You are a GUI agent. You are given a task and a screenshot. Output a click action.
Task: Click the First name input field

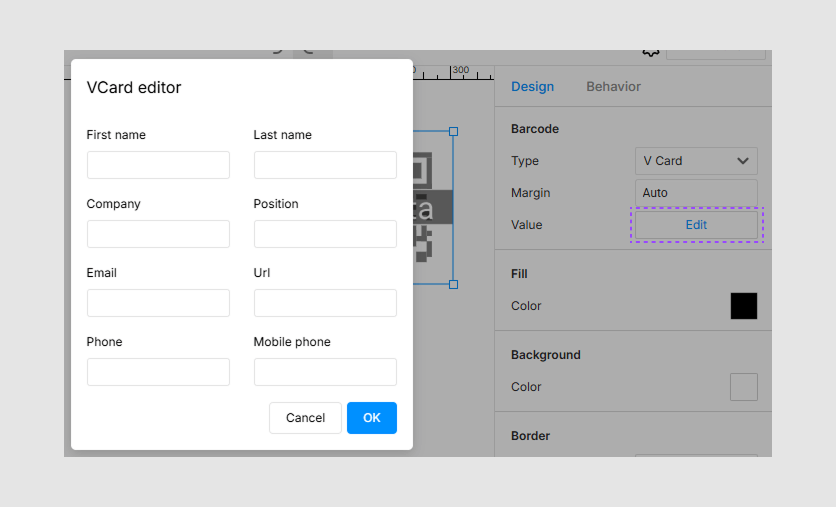[x=158, y=165]
